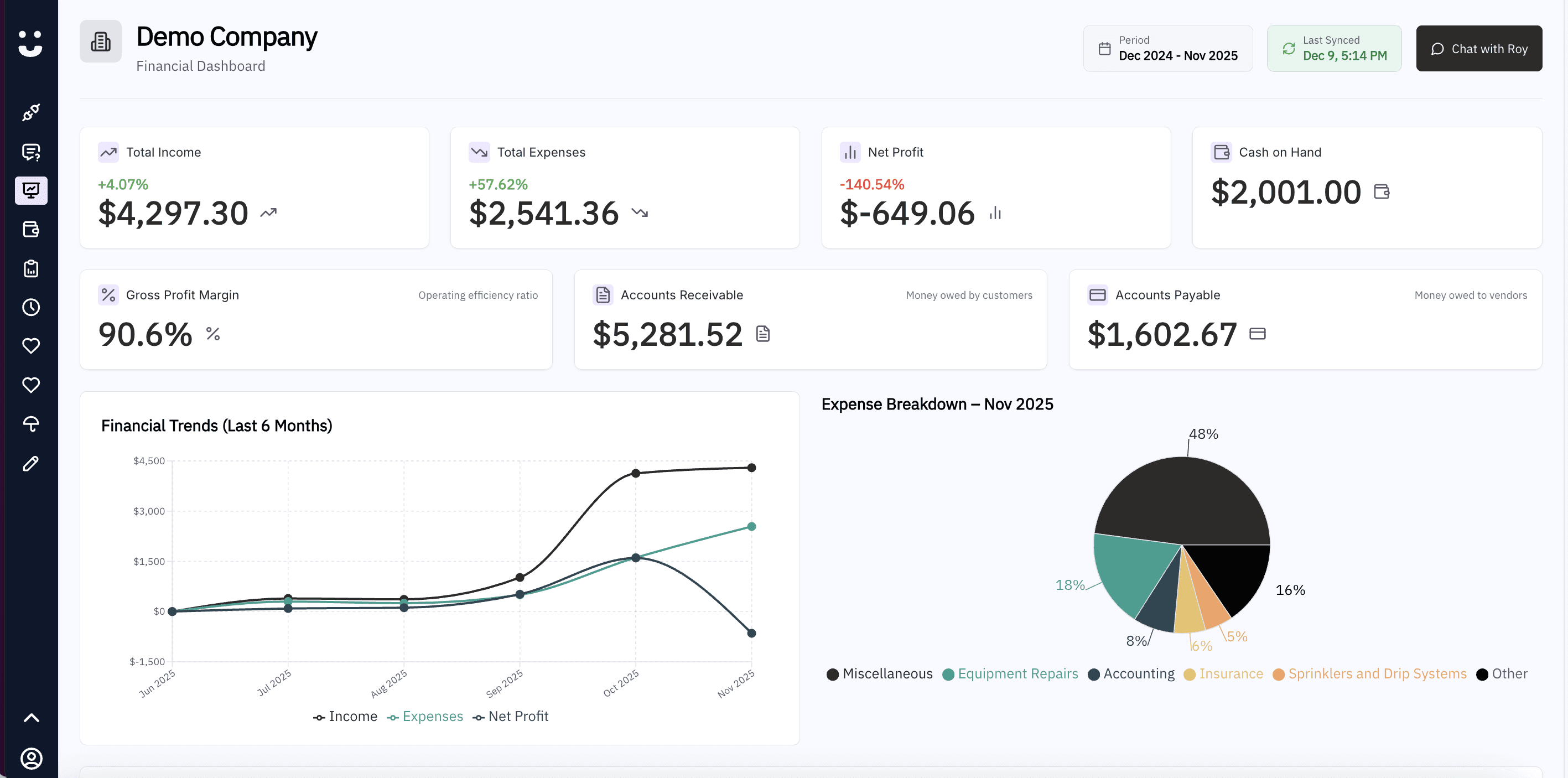Click the user profile icon at bottom
Image resolution: width=1568 pixels, height=778 pixels.
pos(31,759)
